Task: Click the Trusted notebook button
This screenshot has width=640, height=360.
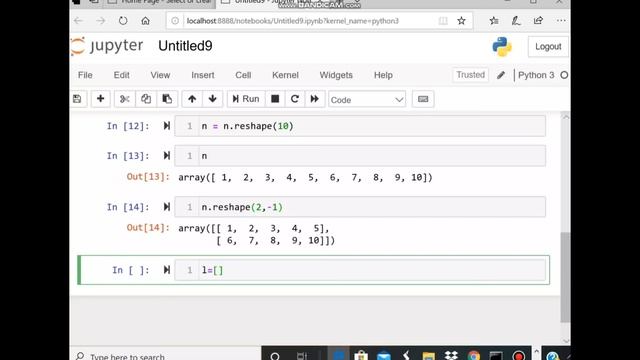Action: pos(471,75)
